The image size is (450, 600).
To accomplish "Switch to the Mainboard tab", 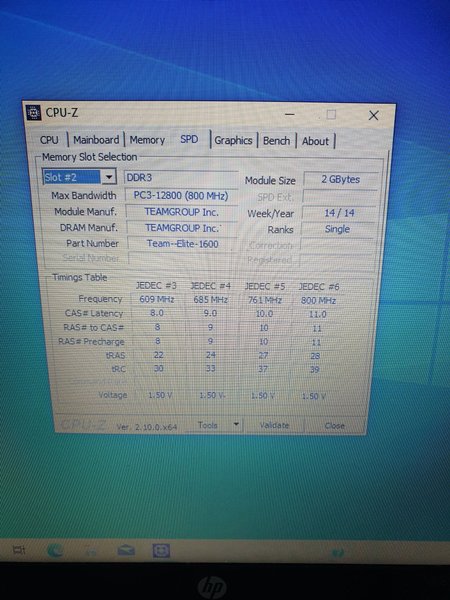I will click(96, 140).
